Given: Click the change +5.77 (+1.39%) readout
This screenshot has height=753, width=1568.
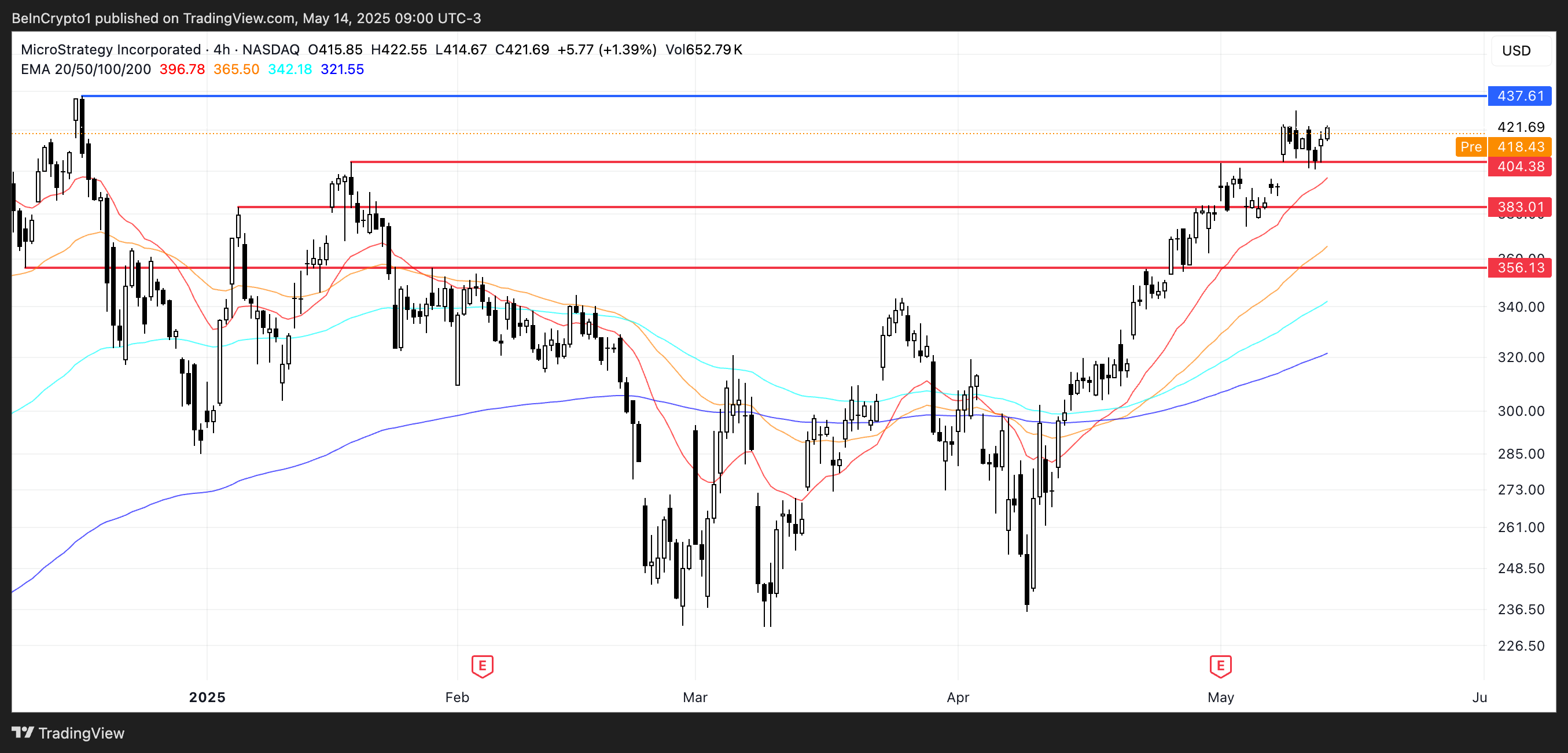Looking at the screenshot, I should (607, 49).
